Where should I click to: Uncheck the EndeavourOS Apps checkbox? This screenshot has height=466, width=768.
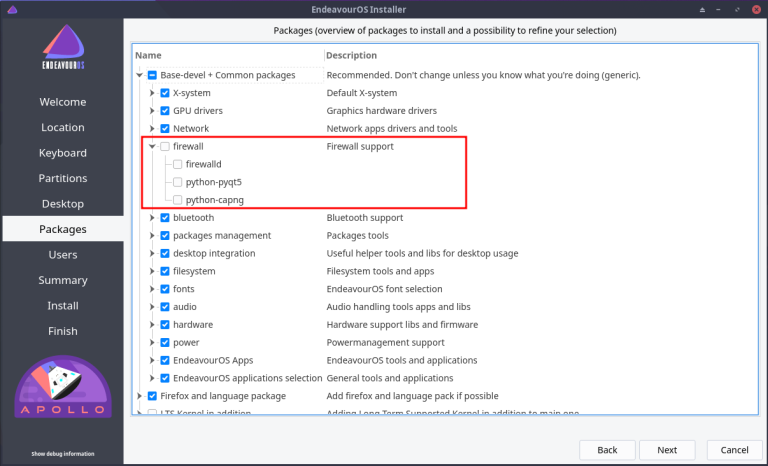tap(165, 360)
